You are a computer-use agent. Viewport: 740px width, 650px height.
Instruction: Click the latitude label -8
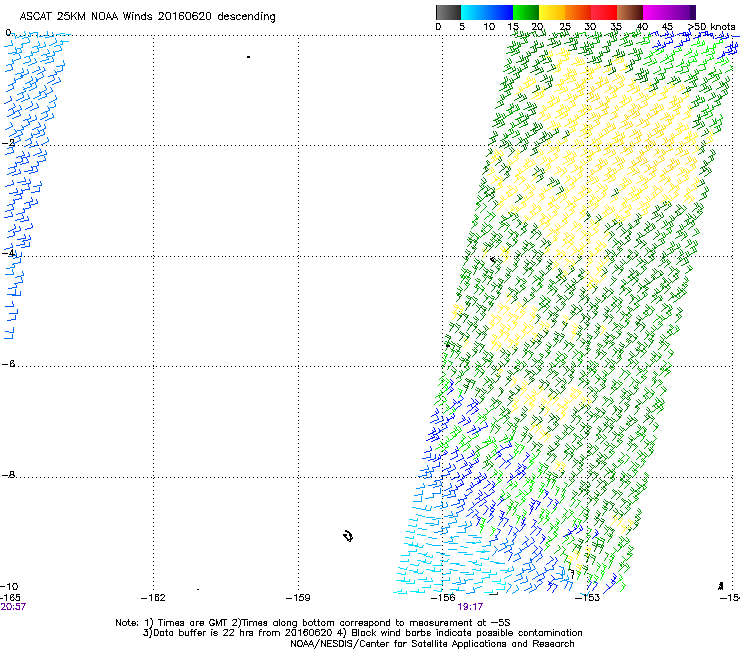(8, 475)
